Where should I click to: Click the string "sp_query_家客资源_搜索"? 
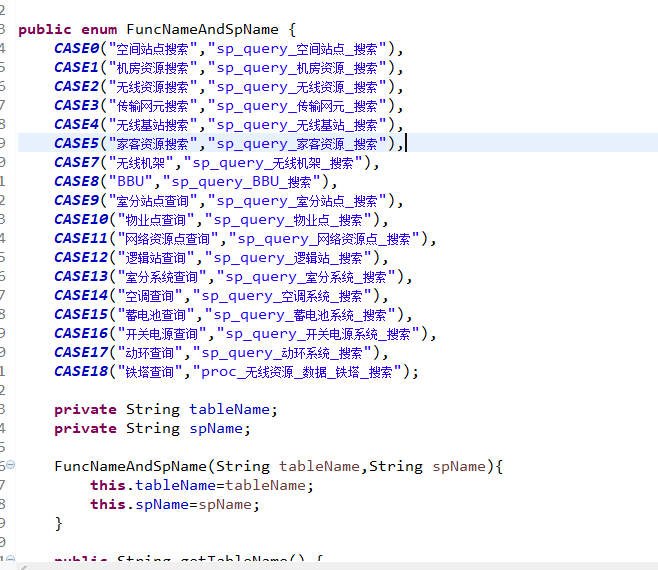click(297, 144)
